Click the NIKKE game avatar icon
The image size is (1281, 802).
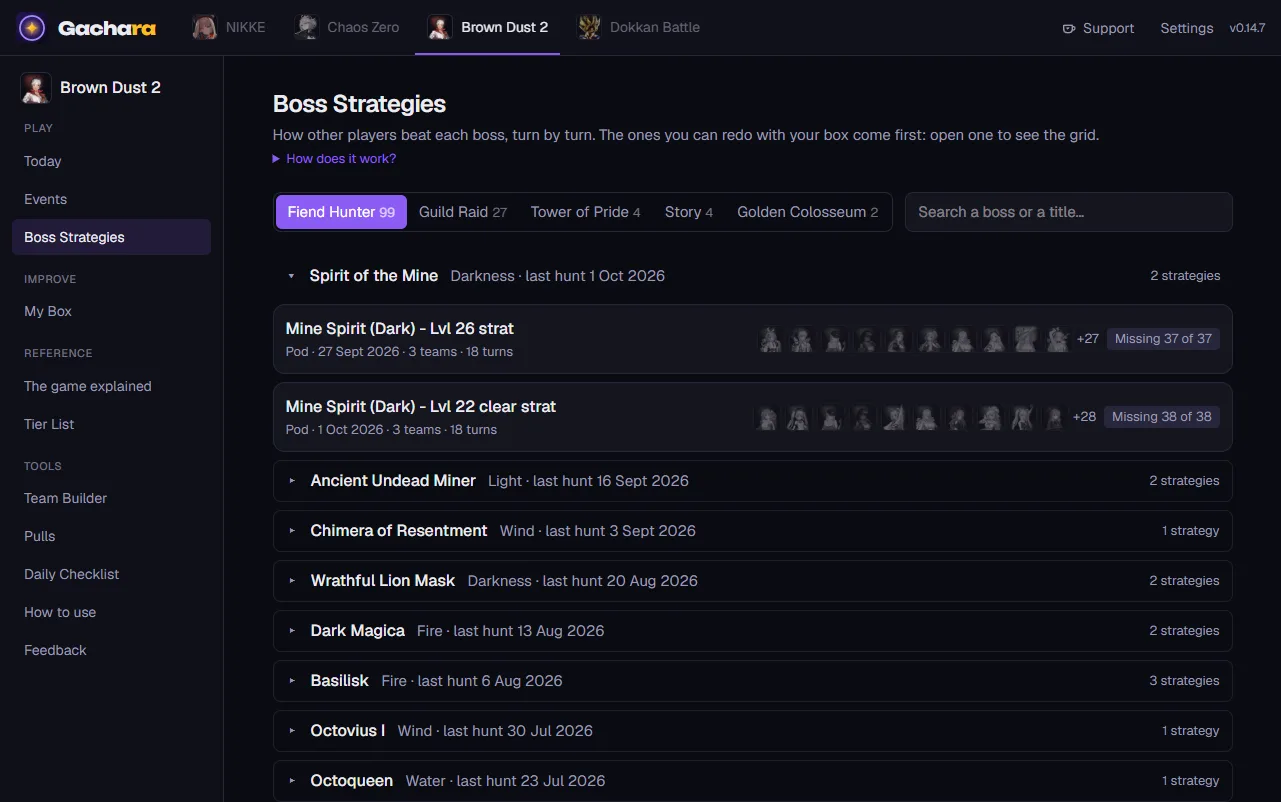[x=205, y=27]
